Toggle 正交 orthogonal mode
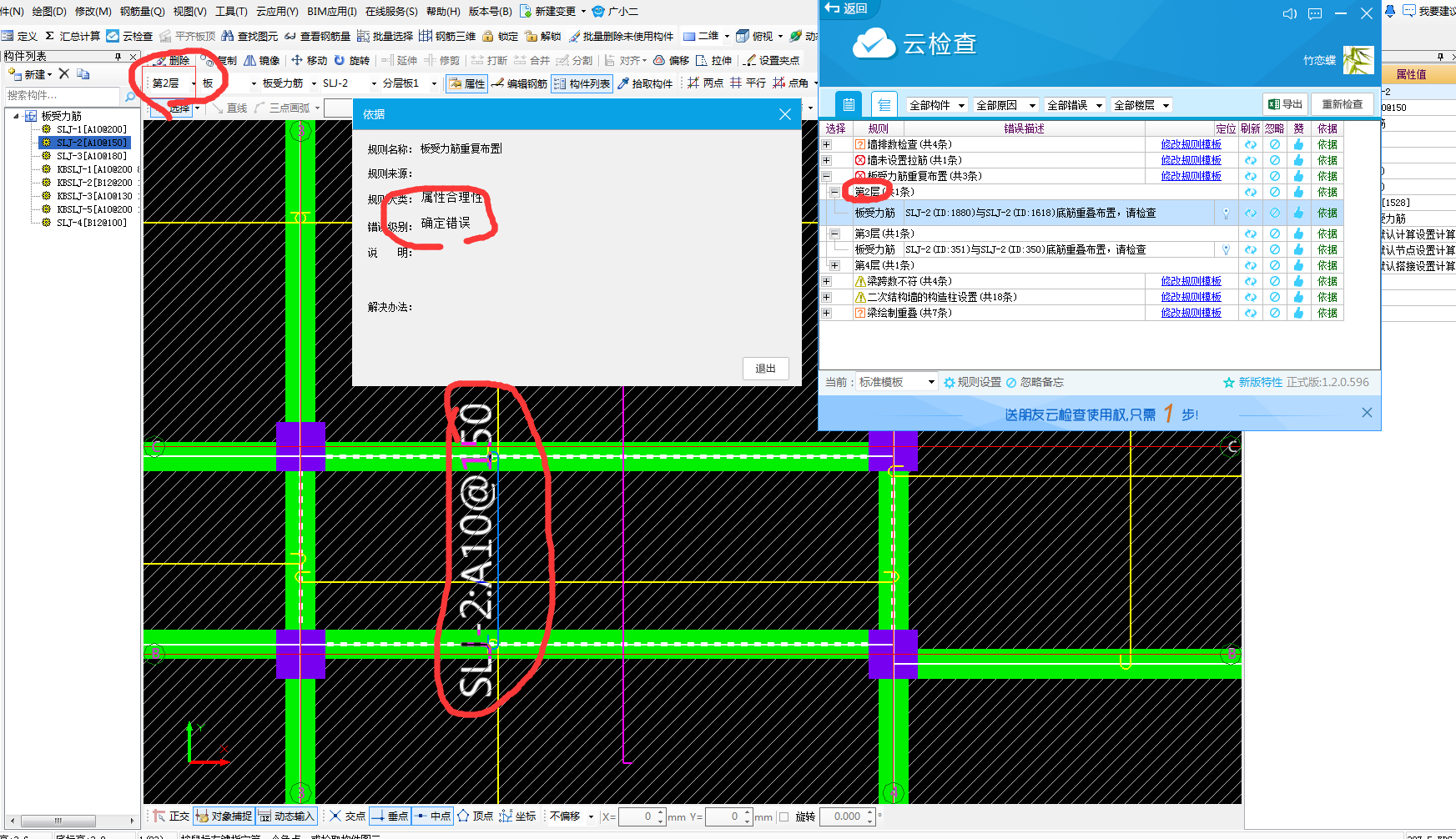 coord(171,816)
